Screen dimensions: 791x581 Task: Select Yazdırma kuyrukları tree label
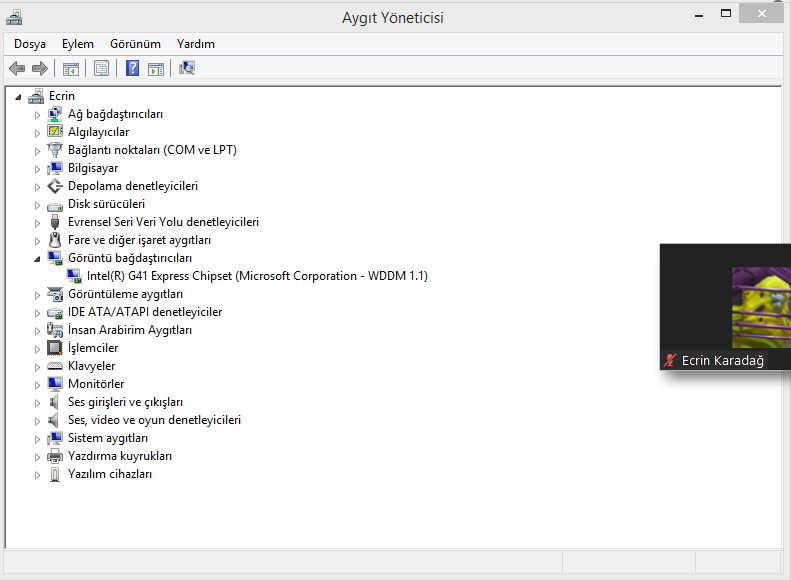tap(120, 456)
